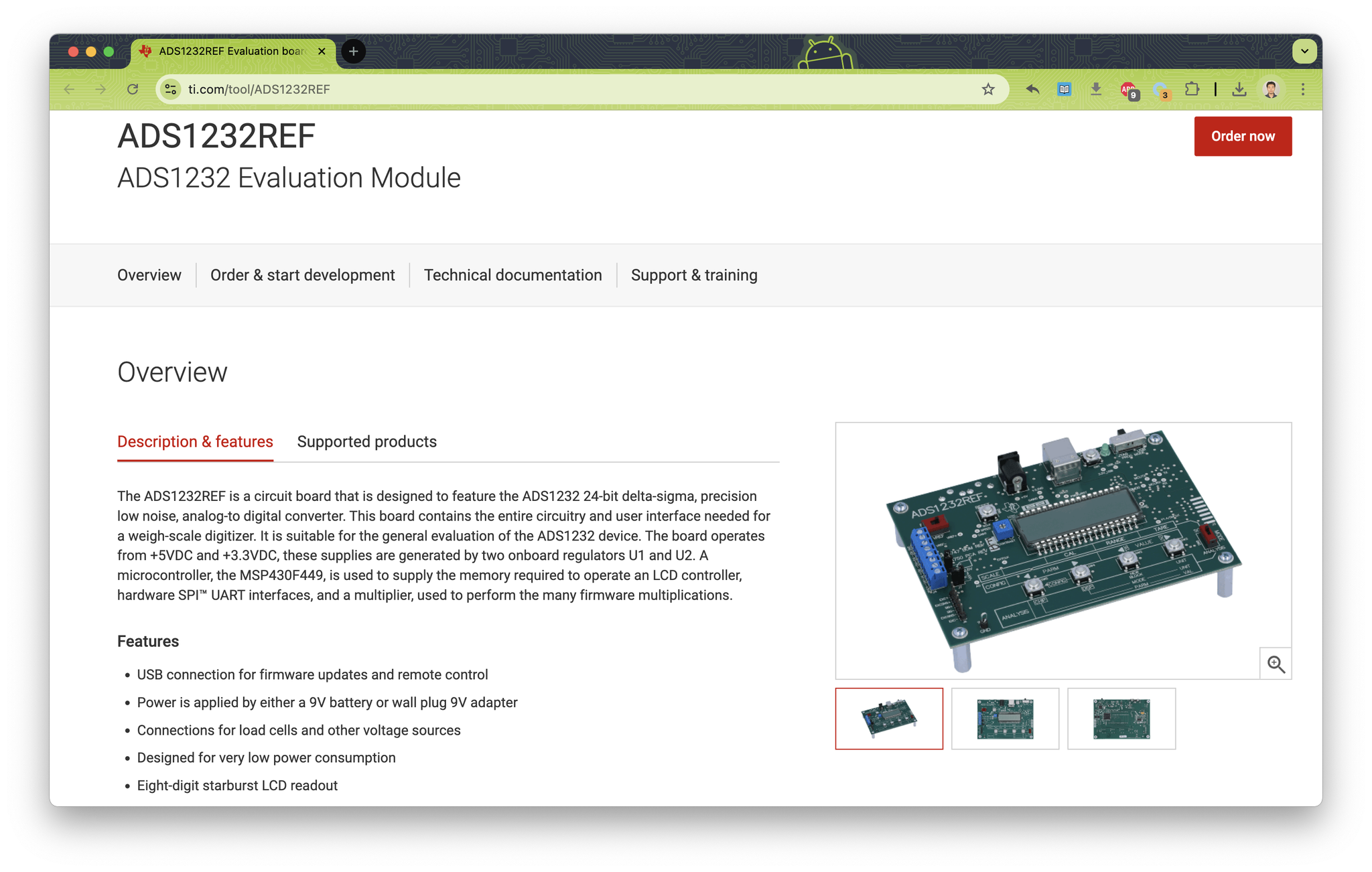Bookmark this page with the star icon
Viewport: 1372px width, 872px height.
point(987,89)
